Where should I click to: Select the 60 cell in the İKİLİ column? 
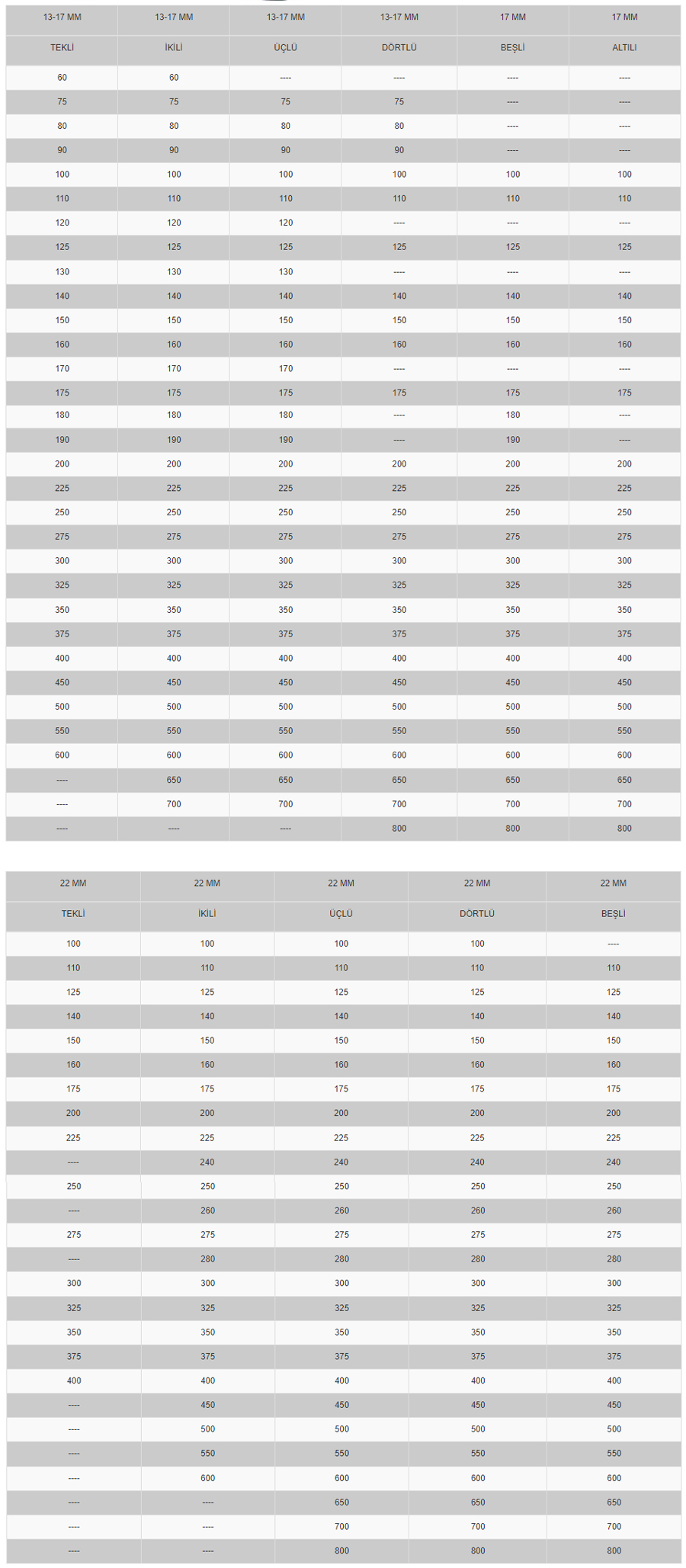(x=174, y=78)
